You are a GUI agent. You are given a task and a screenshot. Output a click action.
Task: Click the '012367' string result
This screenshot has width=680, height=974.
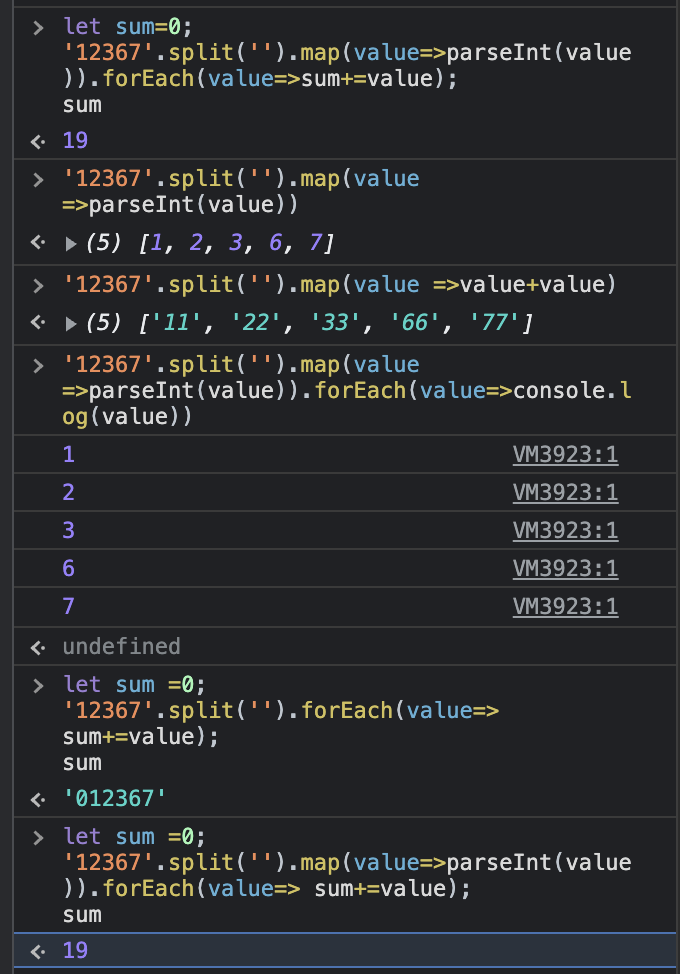click(x=115, y=798)
